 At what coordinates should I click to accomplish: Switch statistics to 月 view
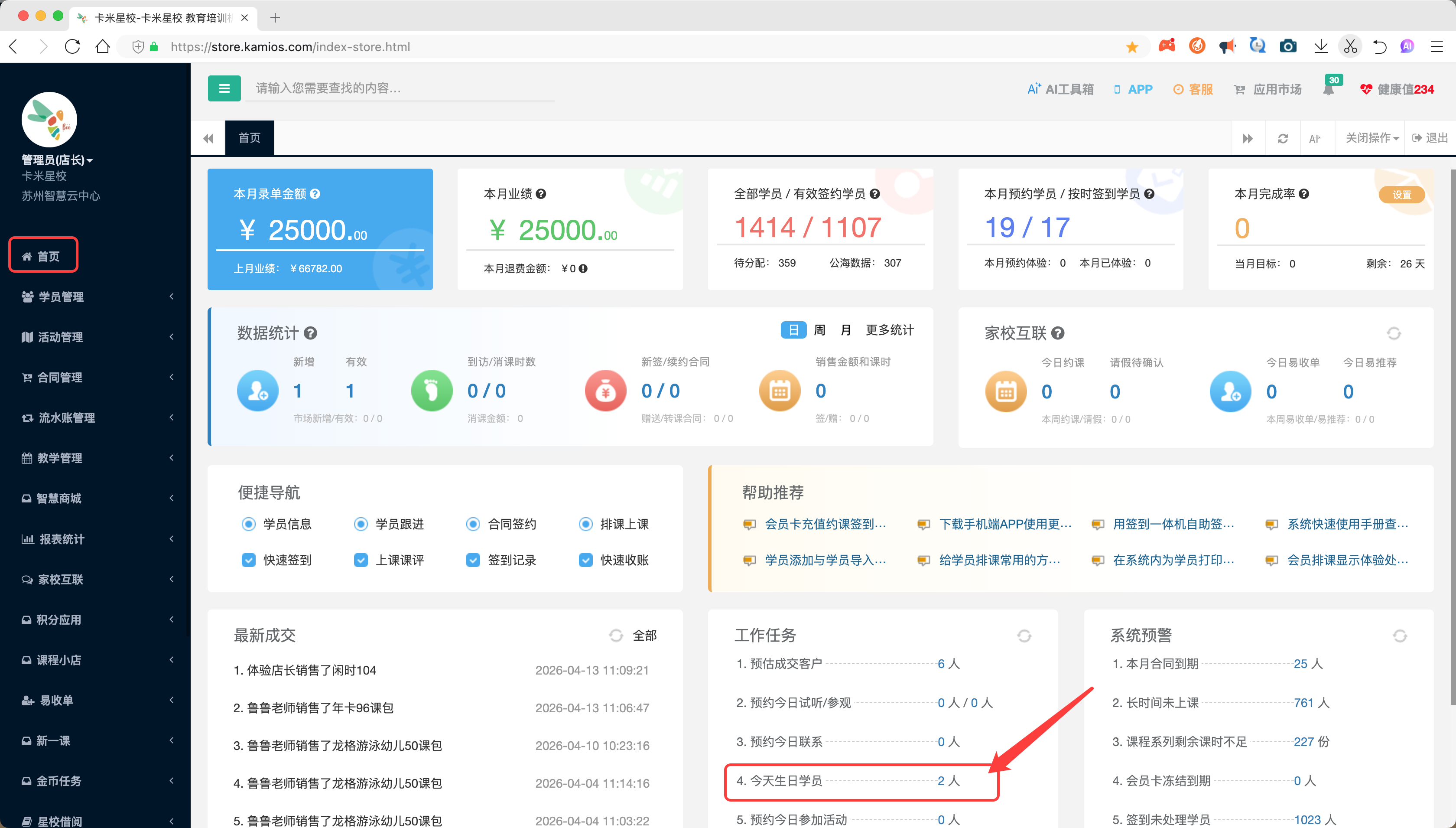point(845,330)
